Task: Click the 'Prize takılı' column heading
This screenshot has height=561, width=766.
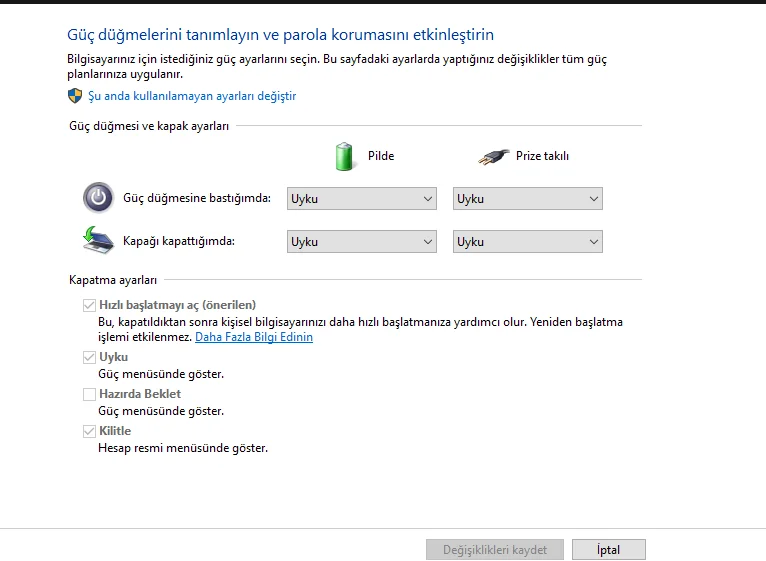Action: pos(542,156)
